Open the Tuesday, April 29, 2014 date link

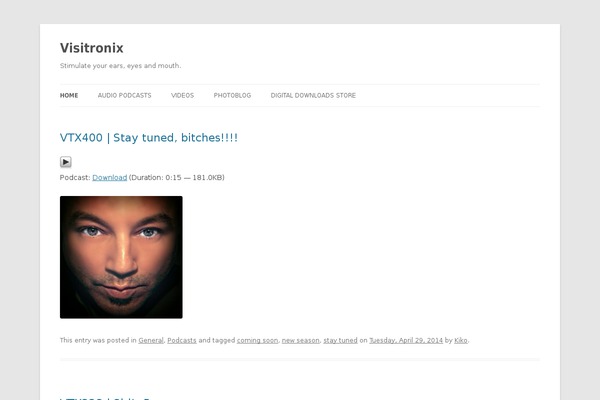tap(406, 340)
